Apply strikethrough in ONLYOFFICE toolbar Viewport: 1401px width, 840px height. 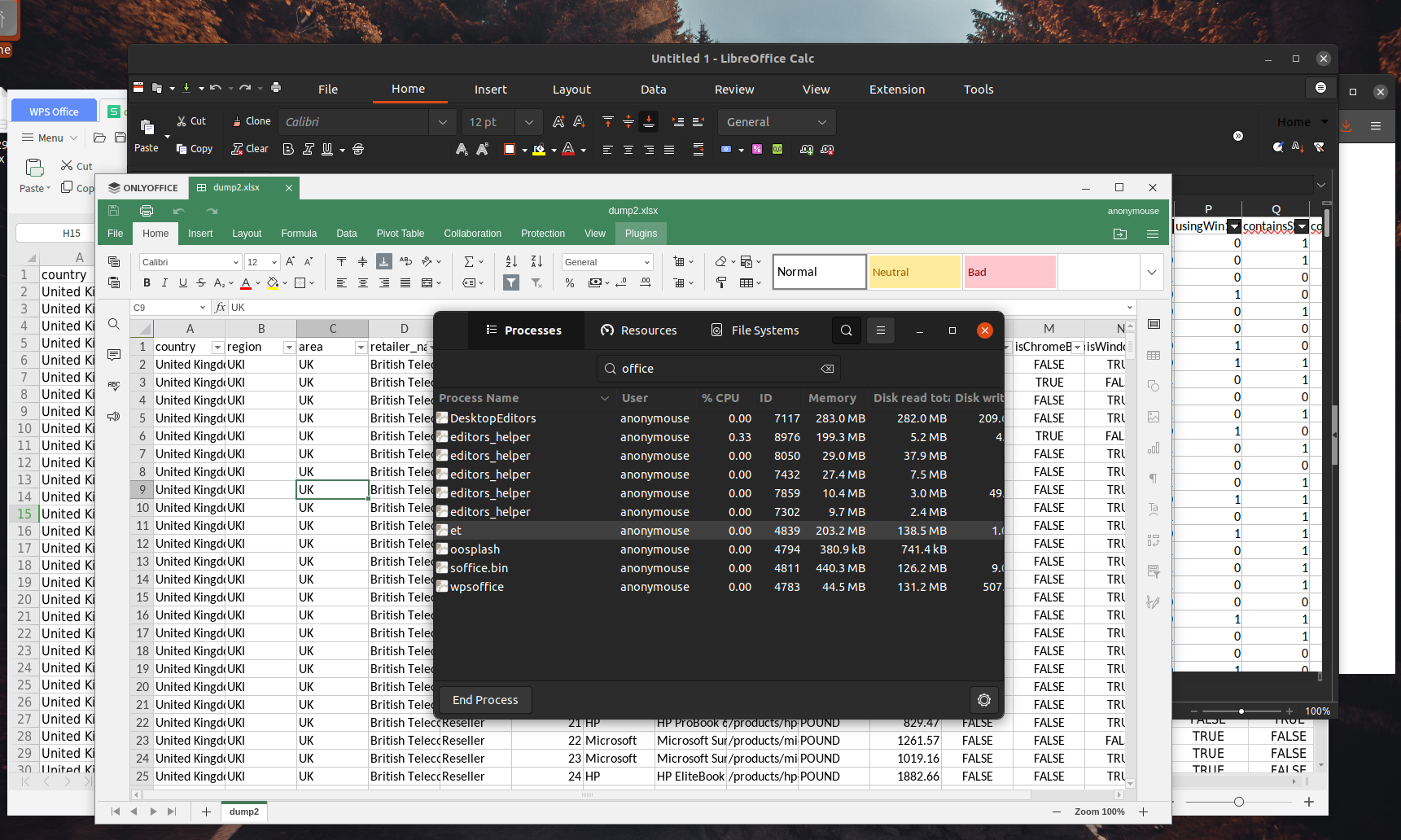tap(201, 282)
